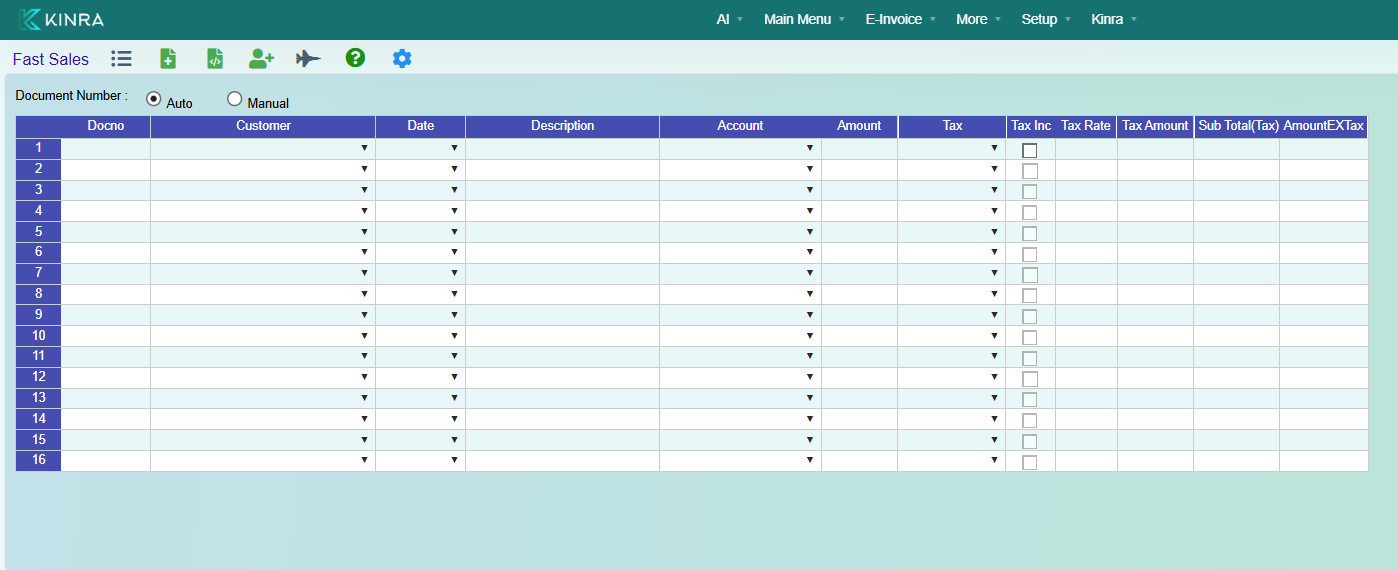Click the Kinra logo

[x=61, y=19]
